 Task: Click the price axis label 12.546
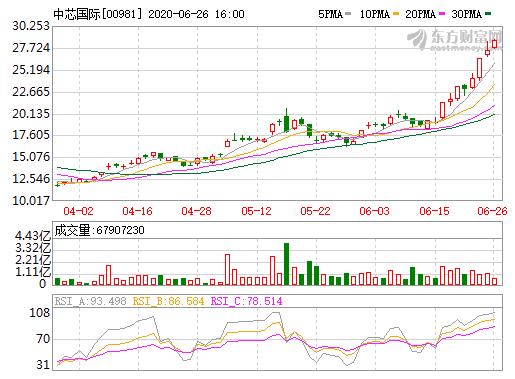click(x=31, y=179)
